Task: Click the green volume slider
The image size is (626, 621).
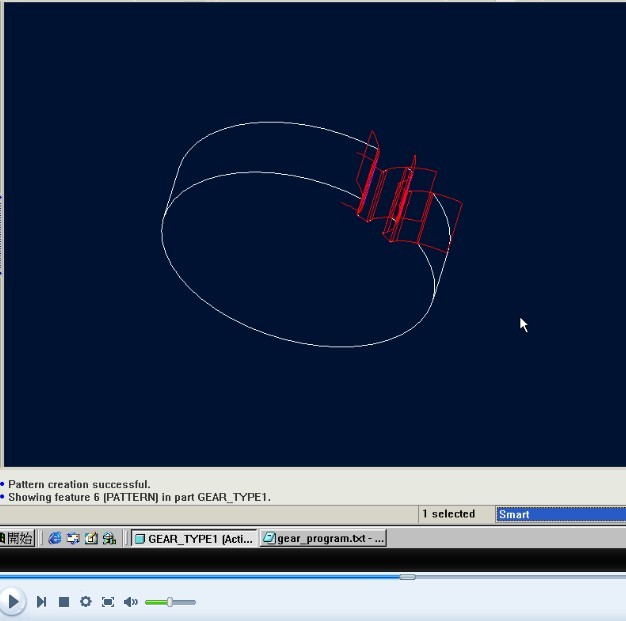Action: [170, 602]
